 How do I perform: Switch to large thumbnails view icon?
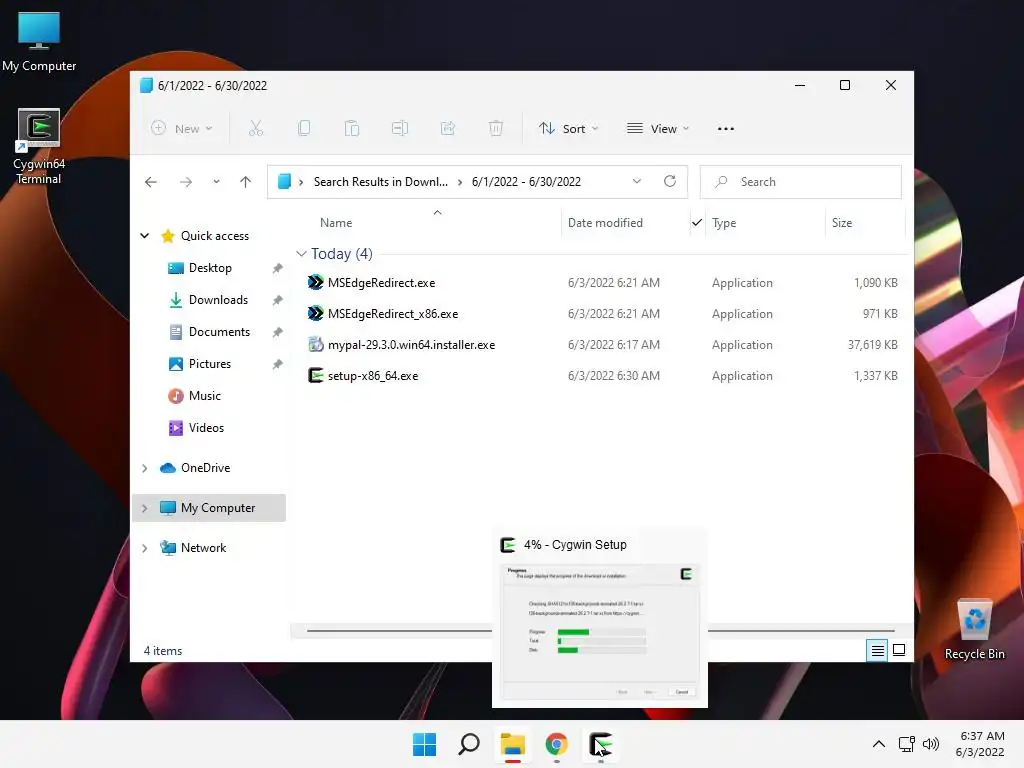click(899, 650)
